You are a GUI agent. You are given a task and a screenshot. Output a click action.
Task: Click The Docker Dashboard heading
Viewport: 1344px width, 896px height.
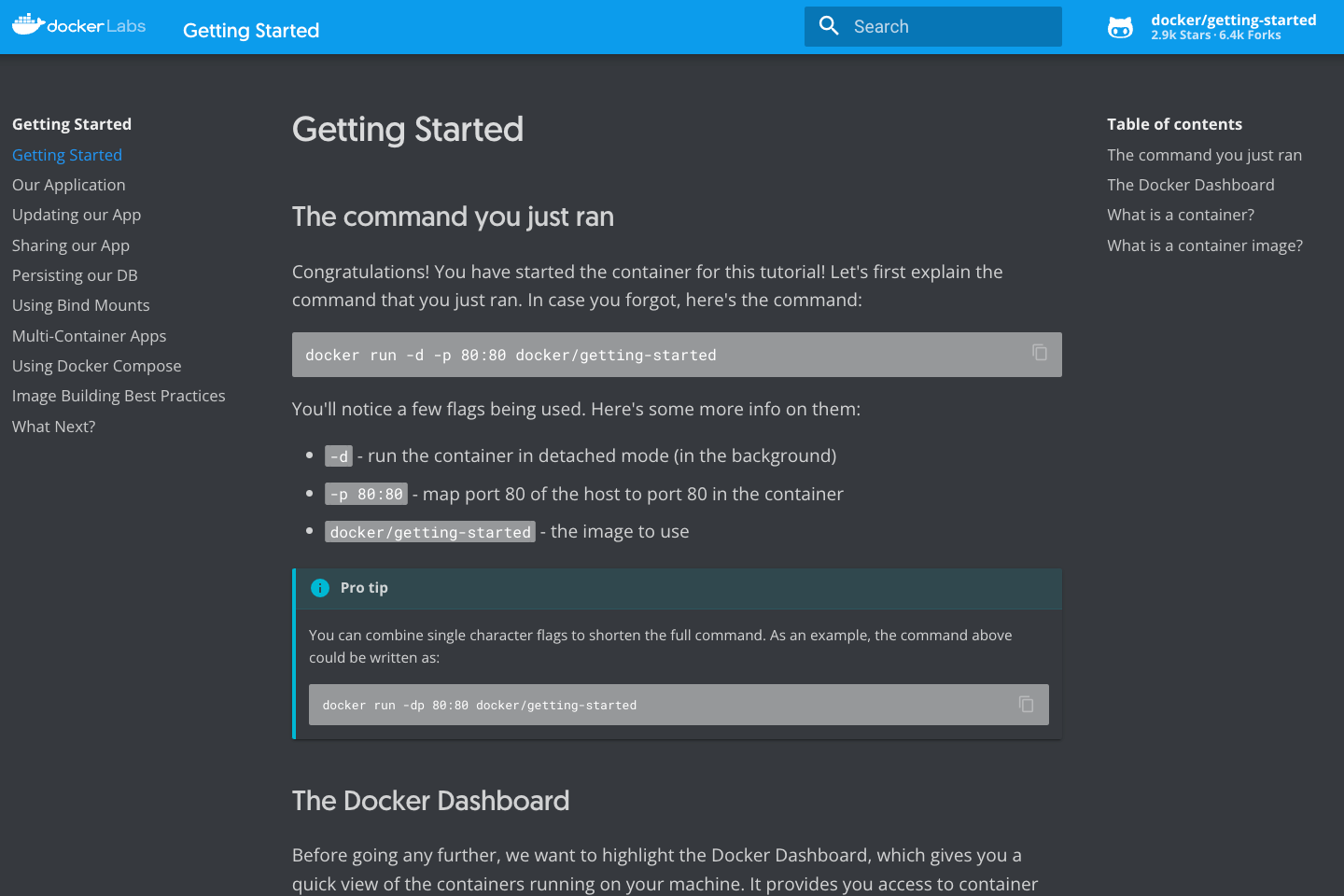430,801
